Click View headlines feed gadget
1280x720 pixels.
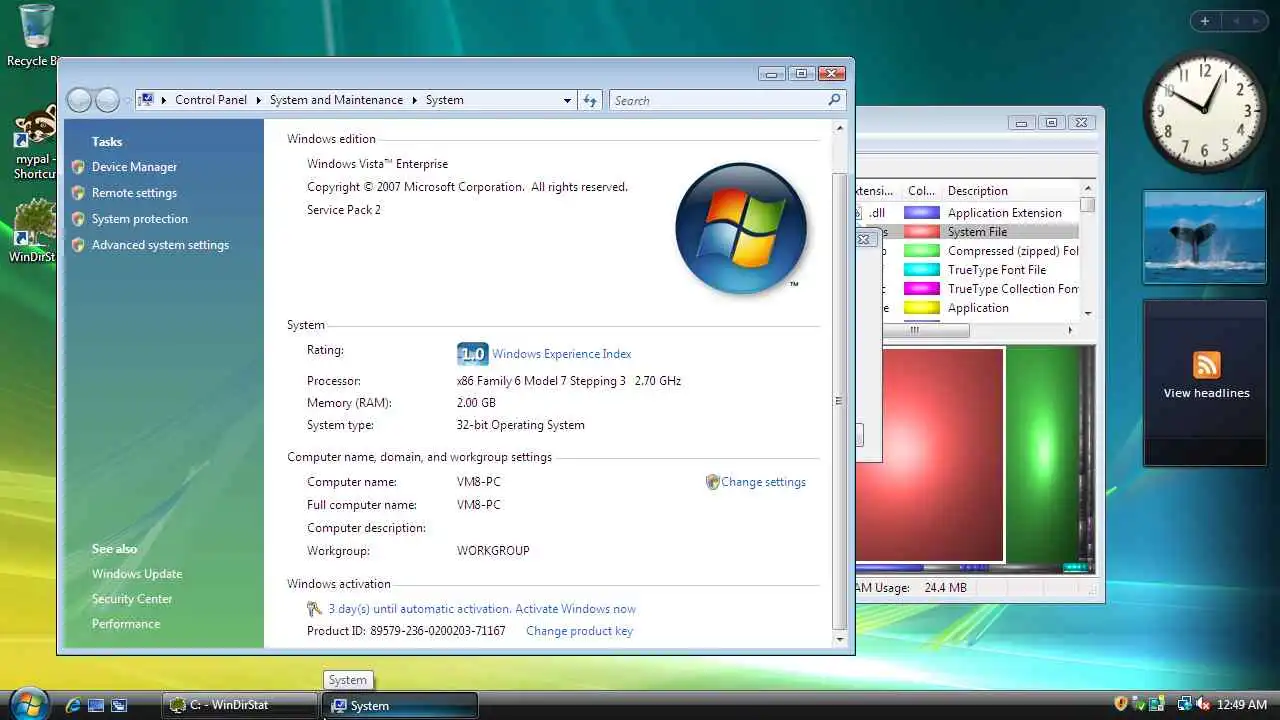1206,382
